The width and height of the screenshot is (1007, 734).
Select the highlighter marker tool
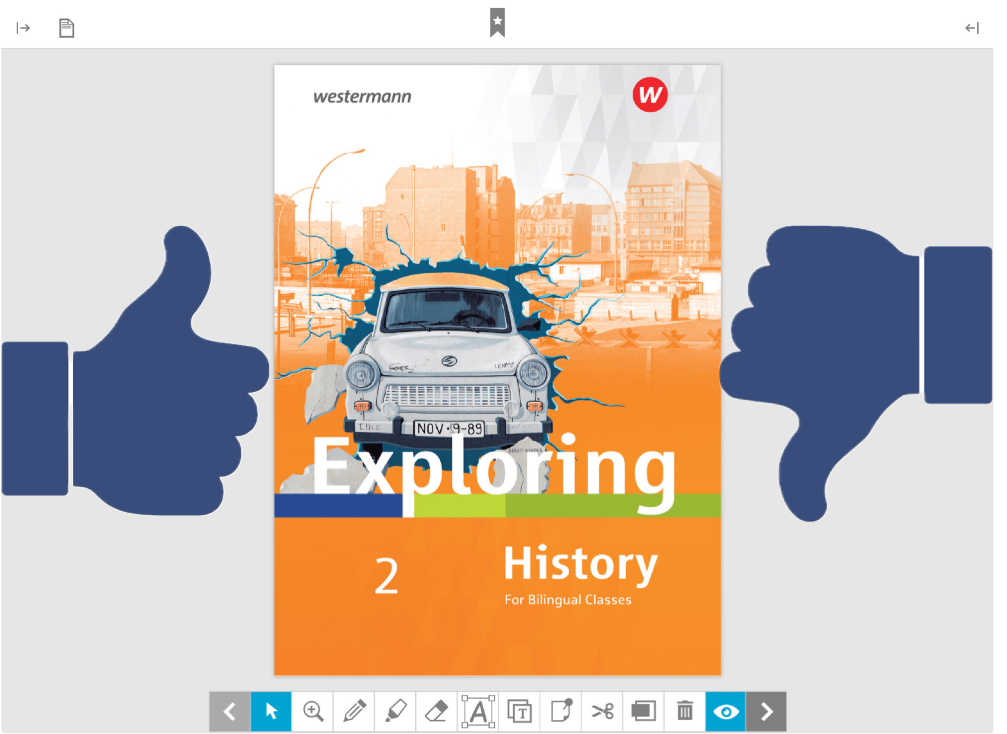395,711
